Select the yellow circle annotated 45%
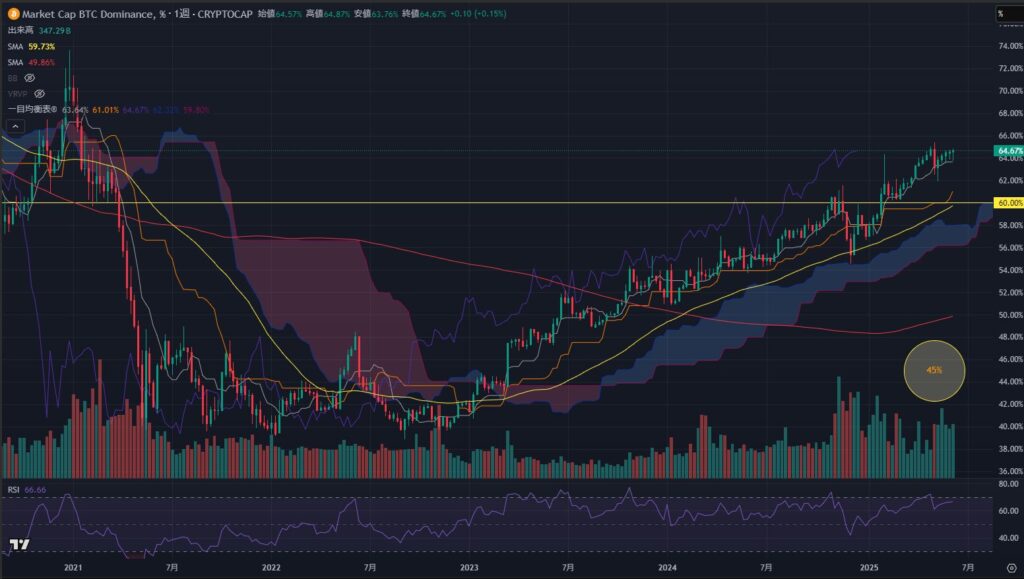The image size is (1024, 579). pyautogui.click(x=934, y=370)
